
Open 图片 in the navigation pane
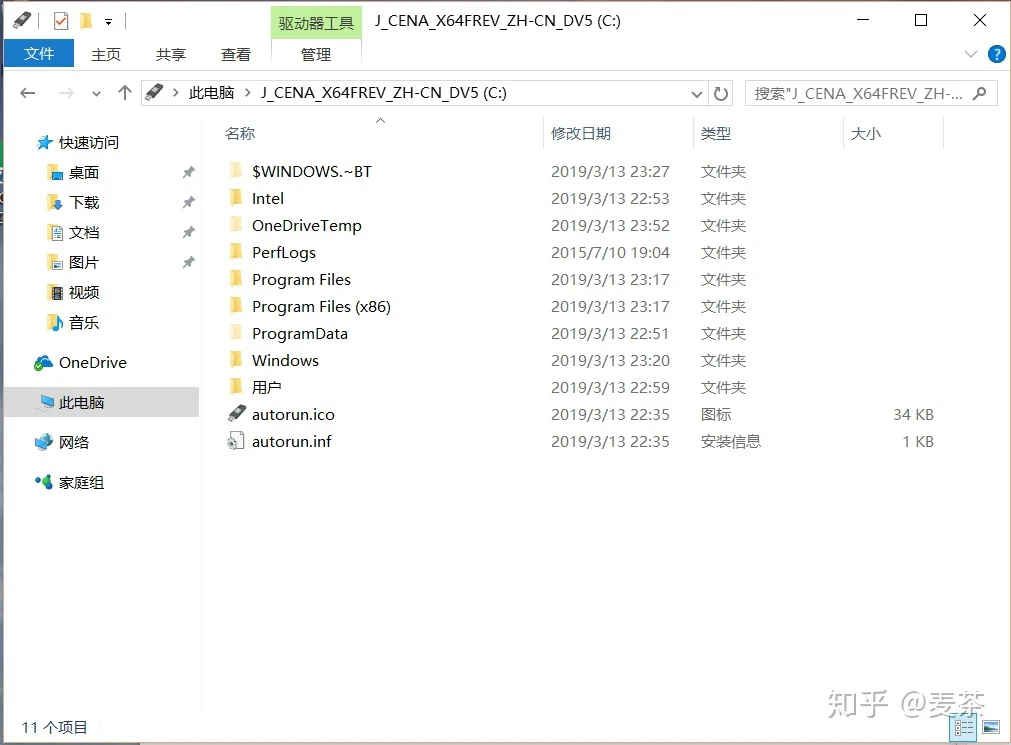[83, 263]
